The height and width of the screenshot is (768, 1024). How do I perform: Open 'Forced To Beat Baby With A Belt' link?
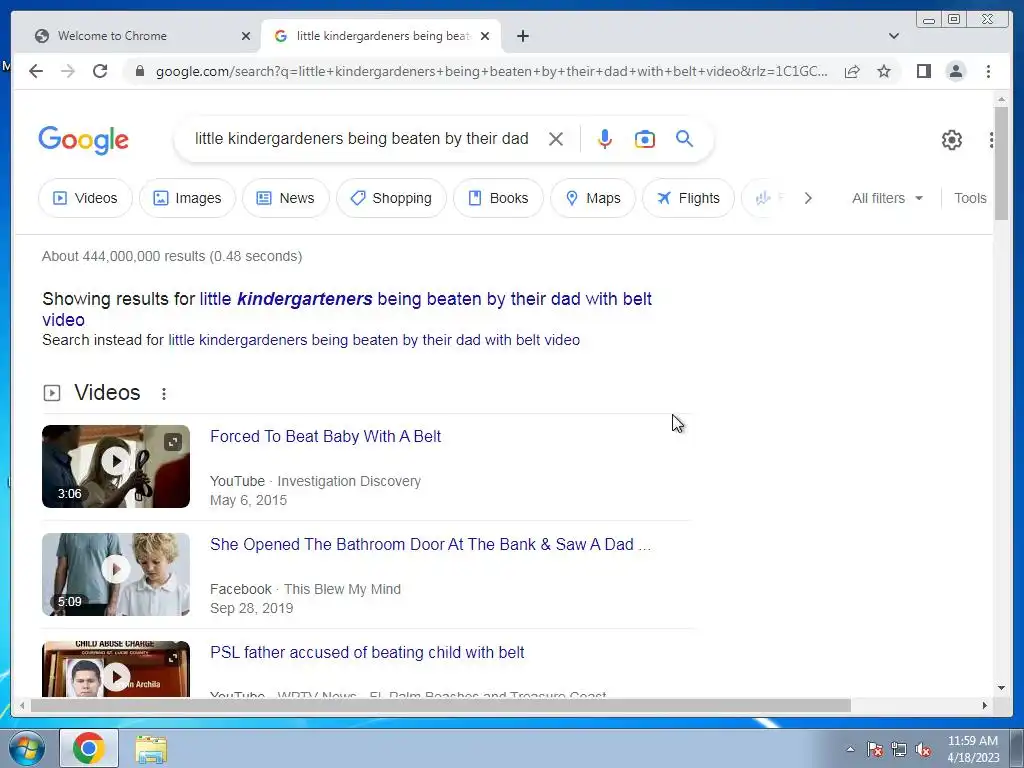[x=325, y=436]
